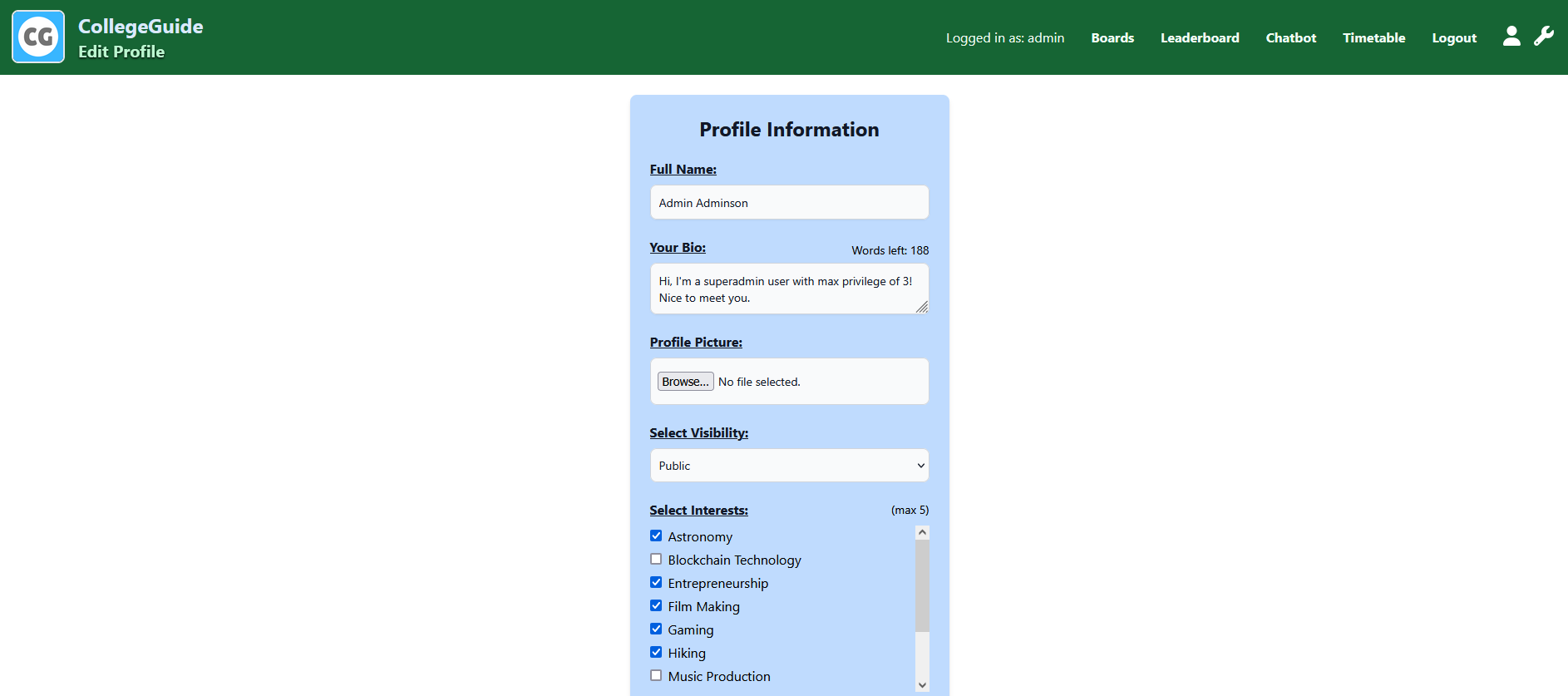1568x696 pixels.
Task: Check the Blockchain Technology interest
Action: tap(656, 560)
